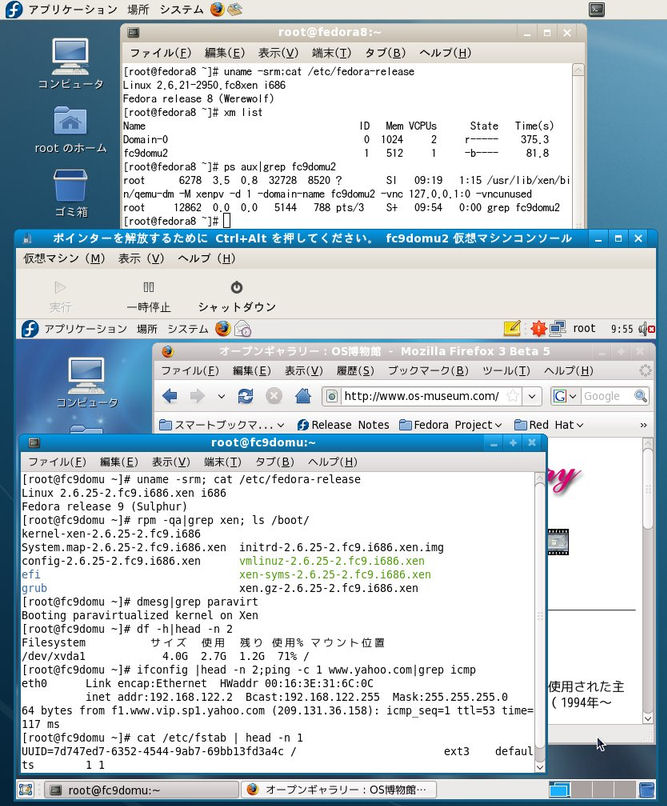Open Firefox back history dropdown arrow
The height and width of the screenshot is (806, 667).
[221, 396]
